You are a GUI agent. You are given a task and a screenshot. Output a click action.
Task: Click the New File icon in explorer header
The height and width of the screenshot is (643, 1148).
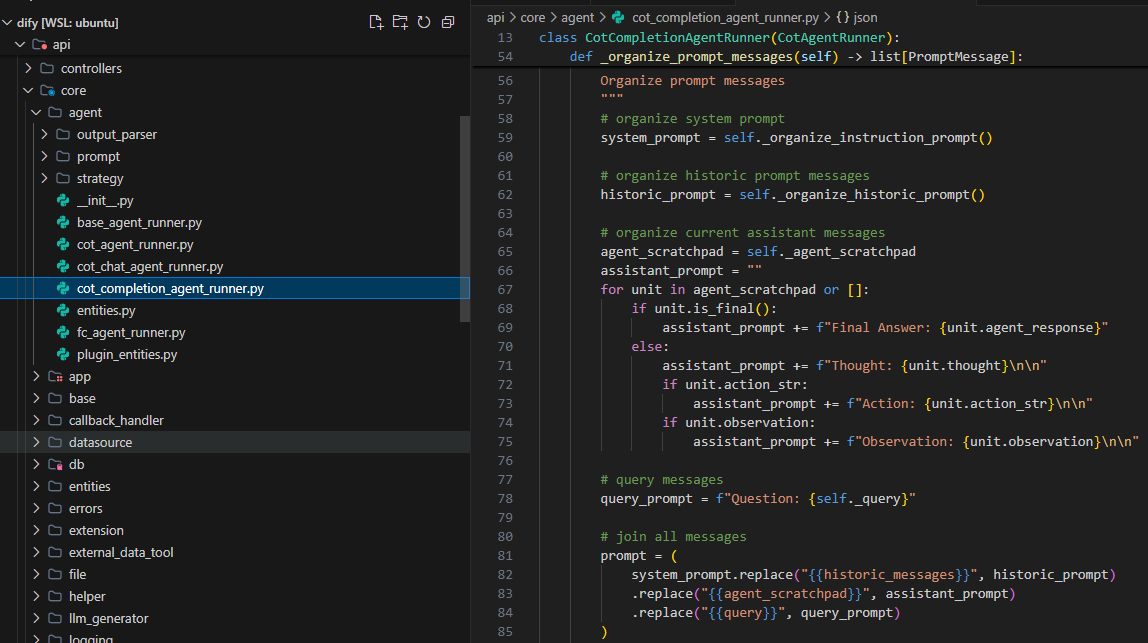pyautogui.click(x=376, y=22)
